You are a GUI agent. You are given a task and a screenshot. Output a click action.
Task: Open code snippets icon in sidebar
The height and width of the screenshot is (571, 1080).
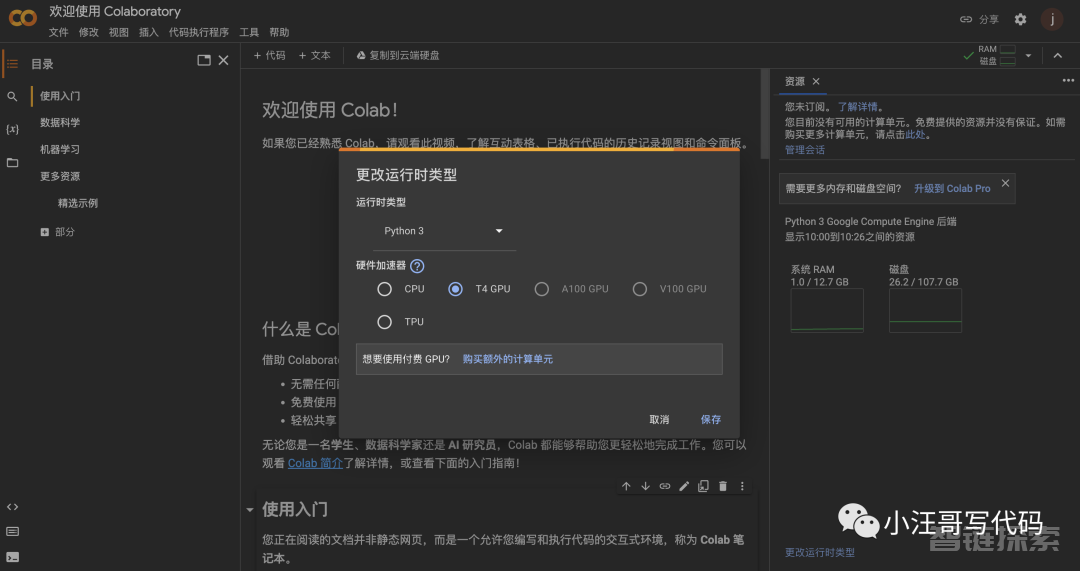(12, 506)
